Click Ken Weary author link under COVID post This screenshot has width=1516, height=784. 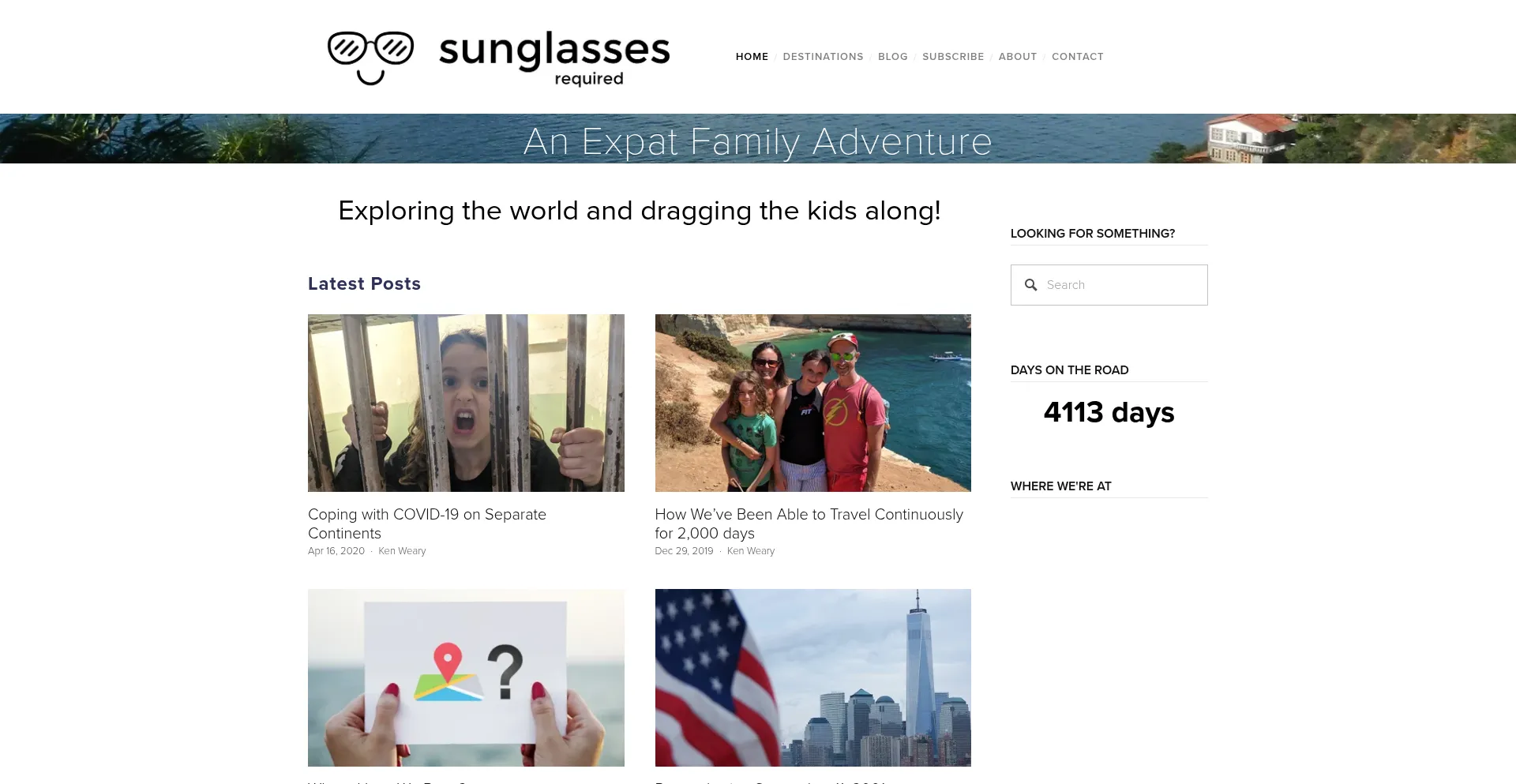pos(402,551)
